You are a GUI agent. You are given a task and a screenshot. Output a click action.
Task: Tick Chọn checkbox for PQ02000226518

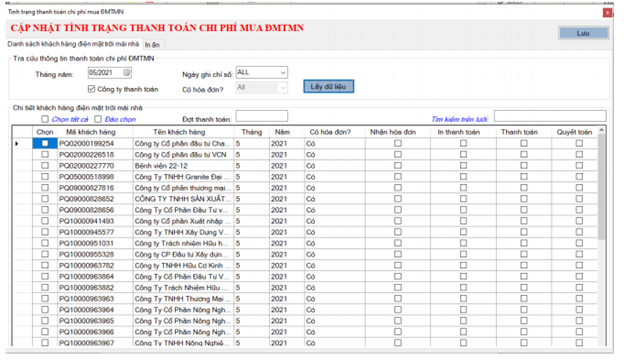45,154
